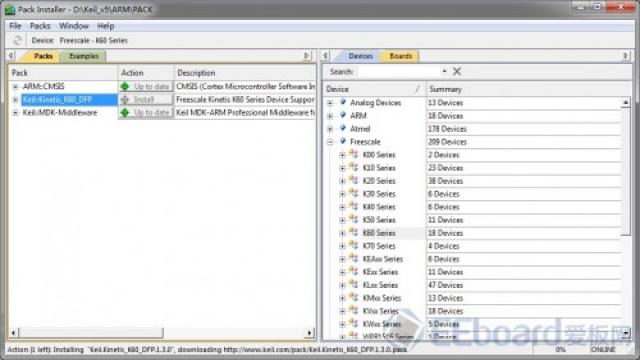
Task: Open the search history dropdown arrow
Action: tap(444, 71)
